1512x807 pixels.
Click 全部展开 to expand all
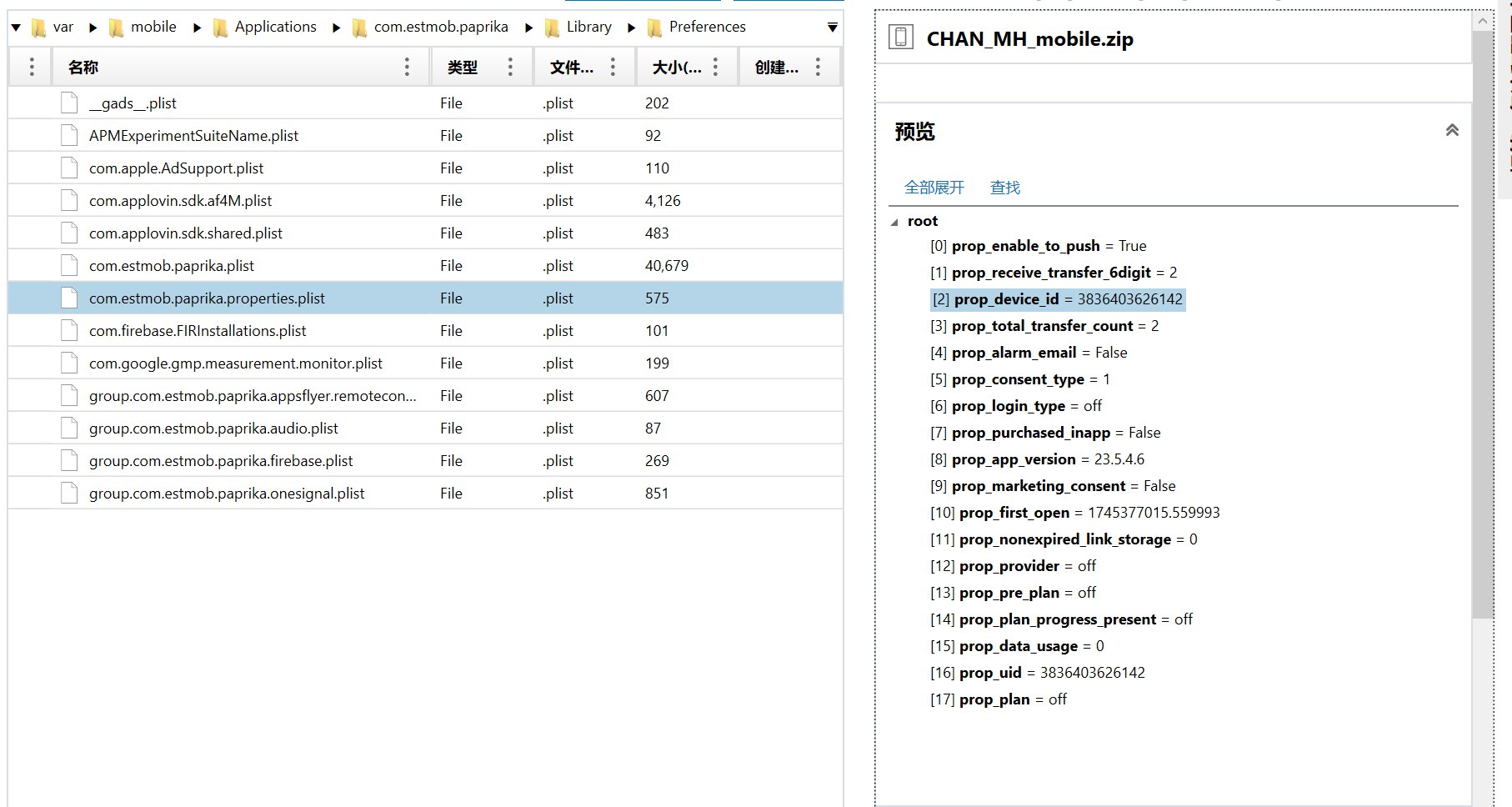click(934, 188)
